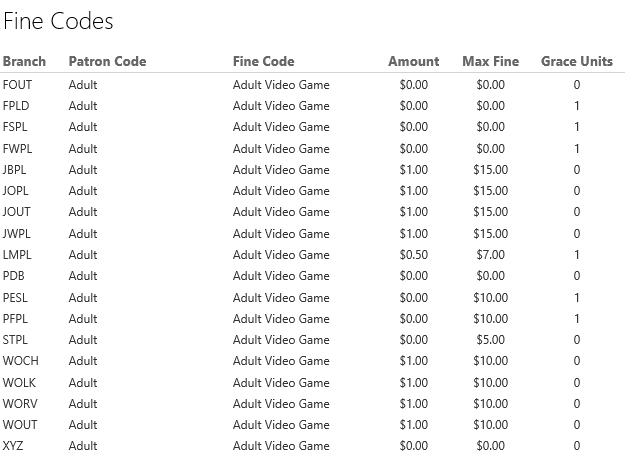Viewport: 642px width, 472px height.
Task: Click the Branch column header
Action: point(24,61)
